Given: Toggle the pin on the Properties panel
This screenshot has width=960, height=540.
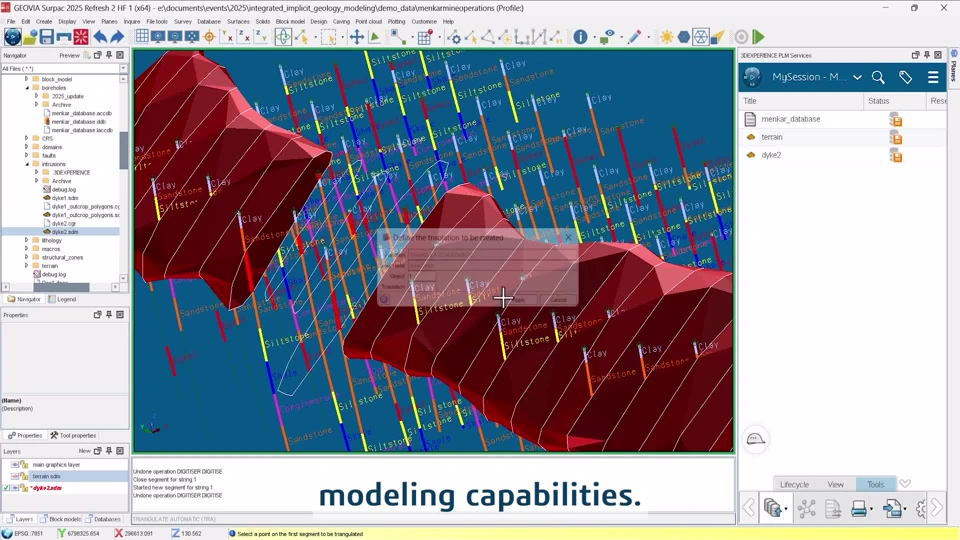Looking at the screenshot, I should pos(109,315).
